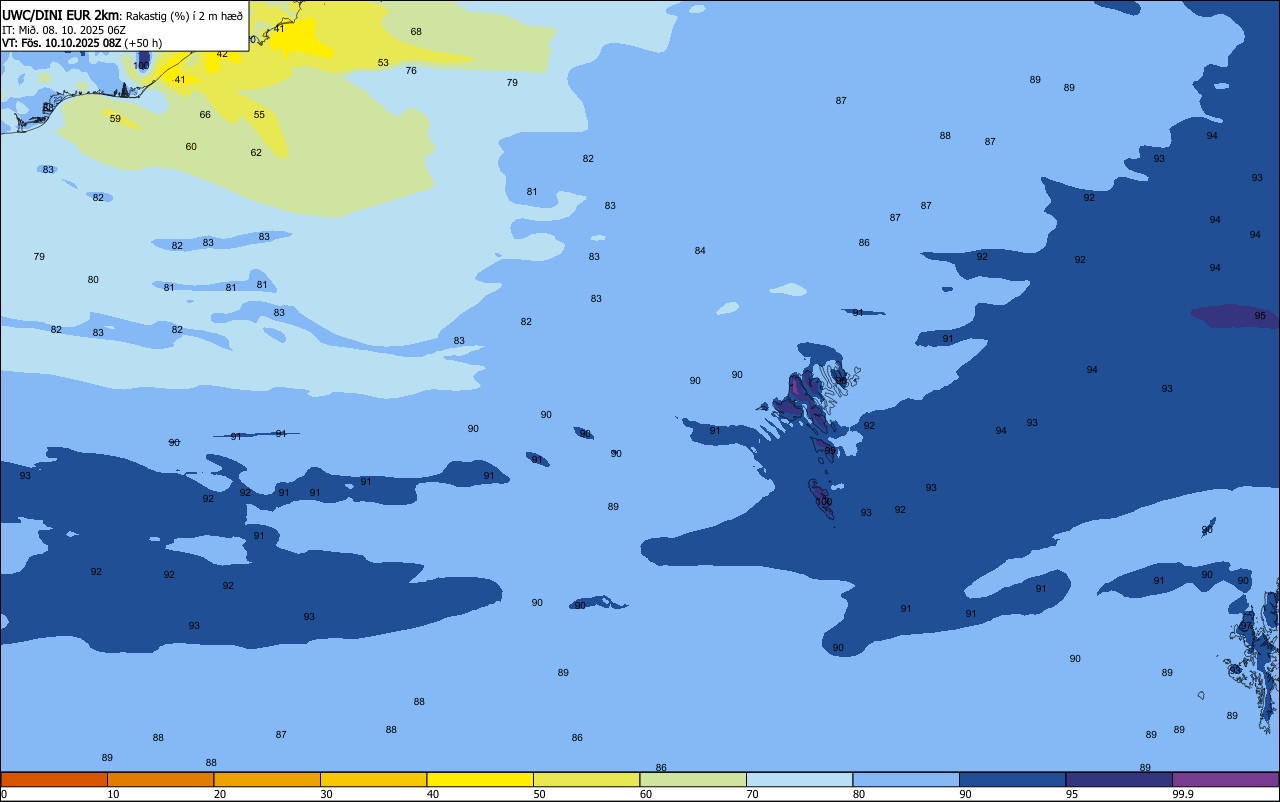1280x802 pixels.
Task: Click the 20–30 light orange legend swatch
Action: point(267,779)
